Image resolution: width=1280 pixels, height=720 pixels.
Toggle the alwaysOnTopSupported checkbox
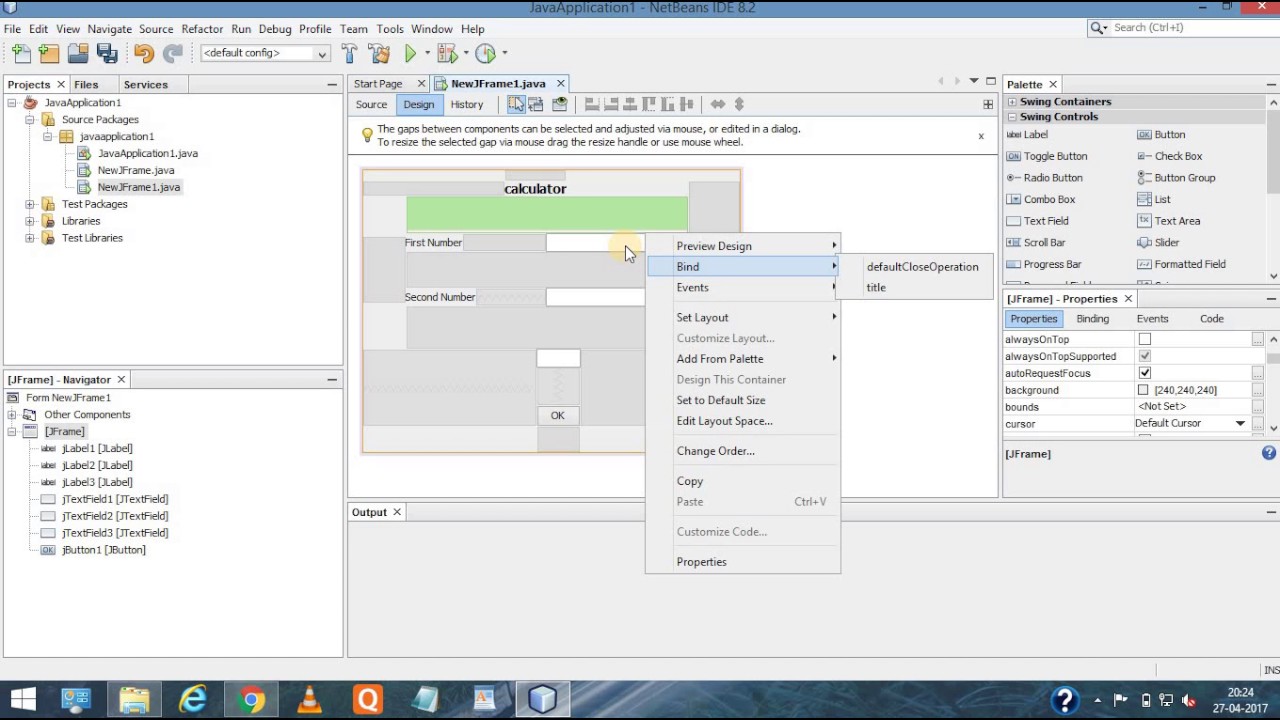pos(1145,356)
